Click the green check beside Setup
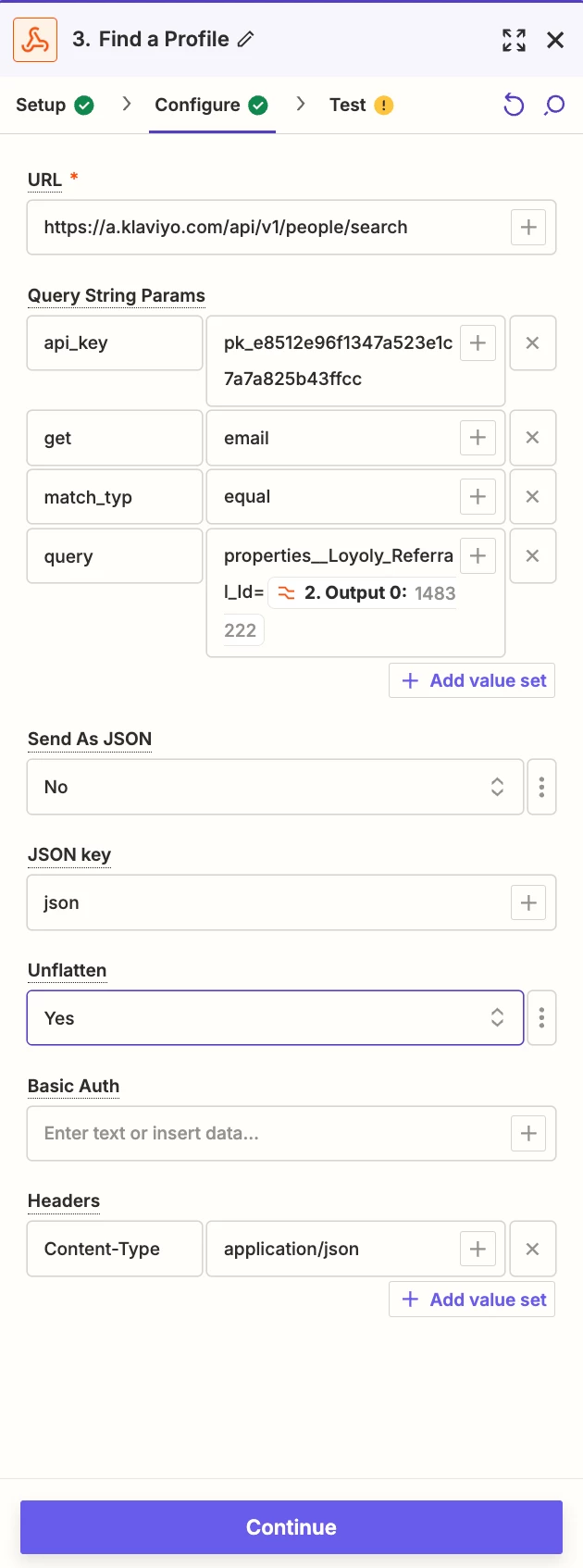 (x=84, y=106)
